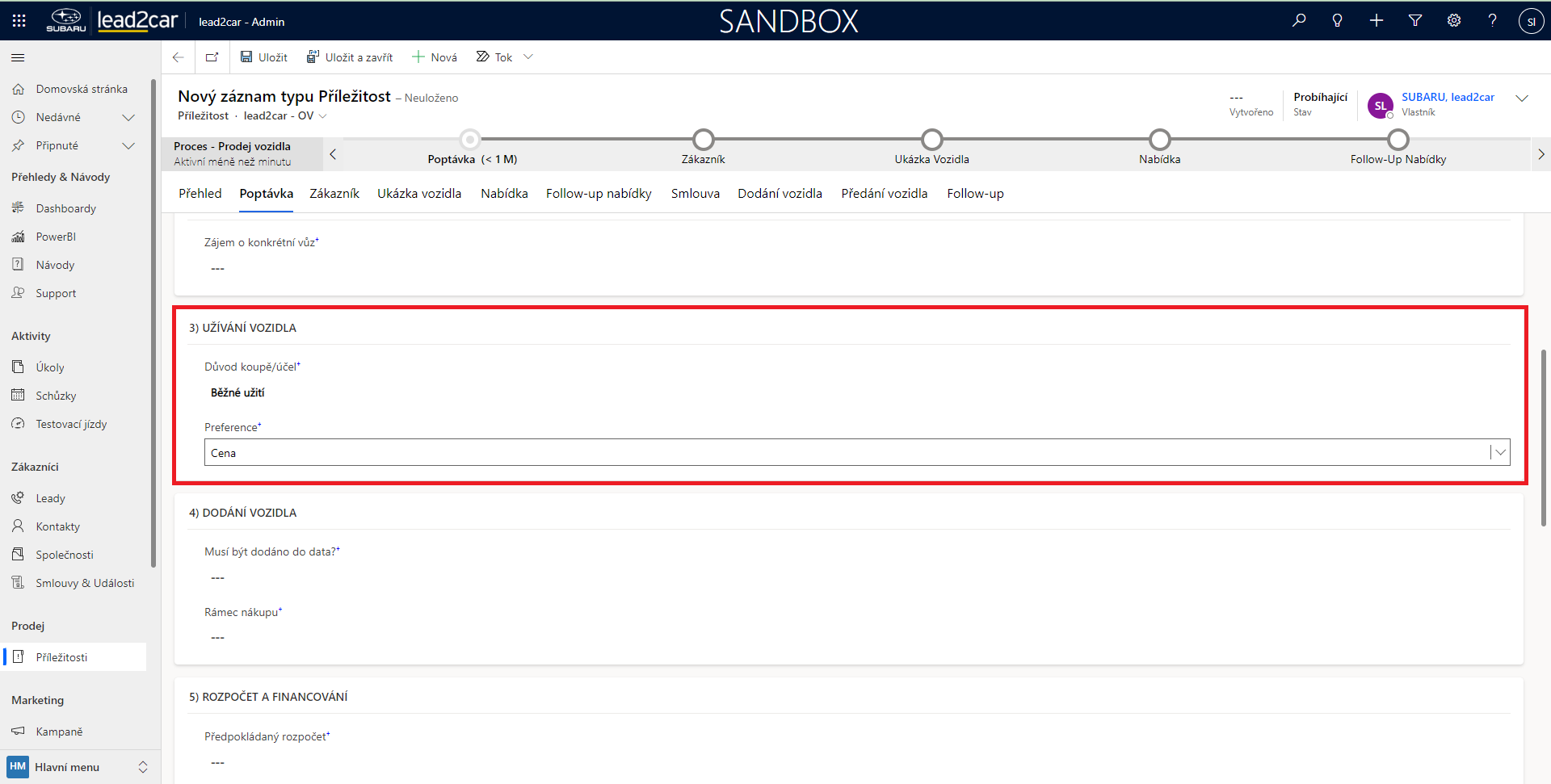Switch to the Smlouva tab

pos(695,194)
